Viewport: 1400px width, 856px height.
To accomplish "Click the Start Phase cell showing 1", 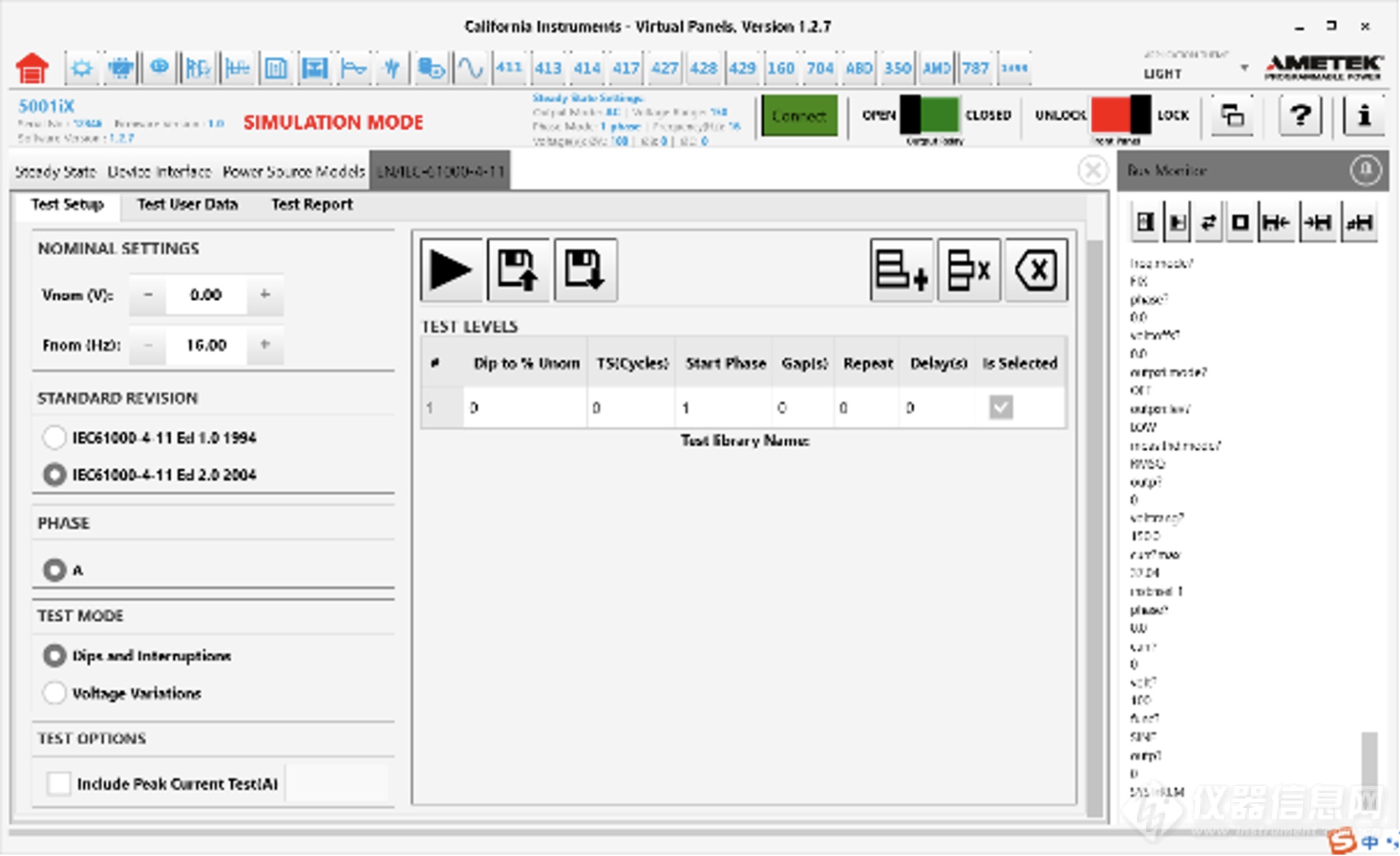I will pyautogui.click(x=723, y=408).
